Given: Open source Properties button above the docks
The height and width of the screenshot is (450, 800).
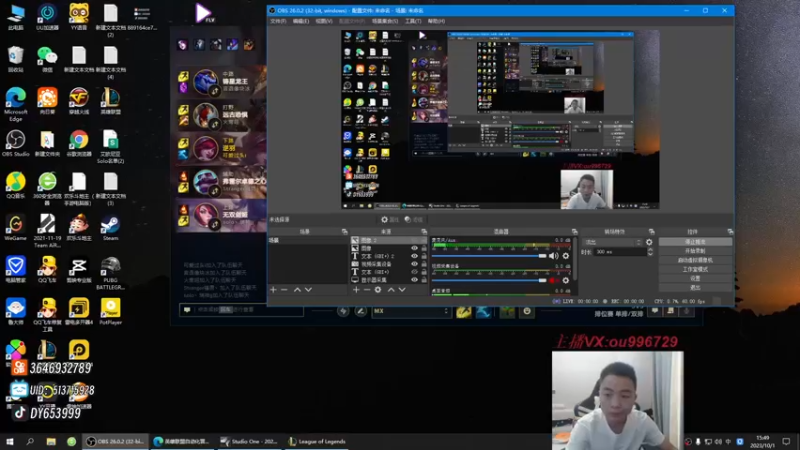Looking at the screenshot, I should pyautogui.click(x=390, y=219).
